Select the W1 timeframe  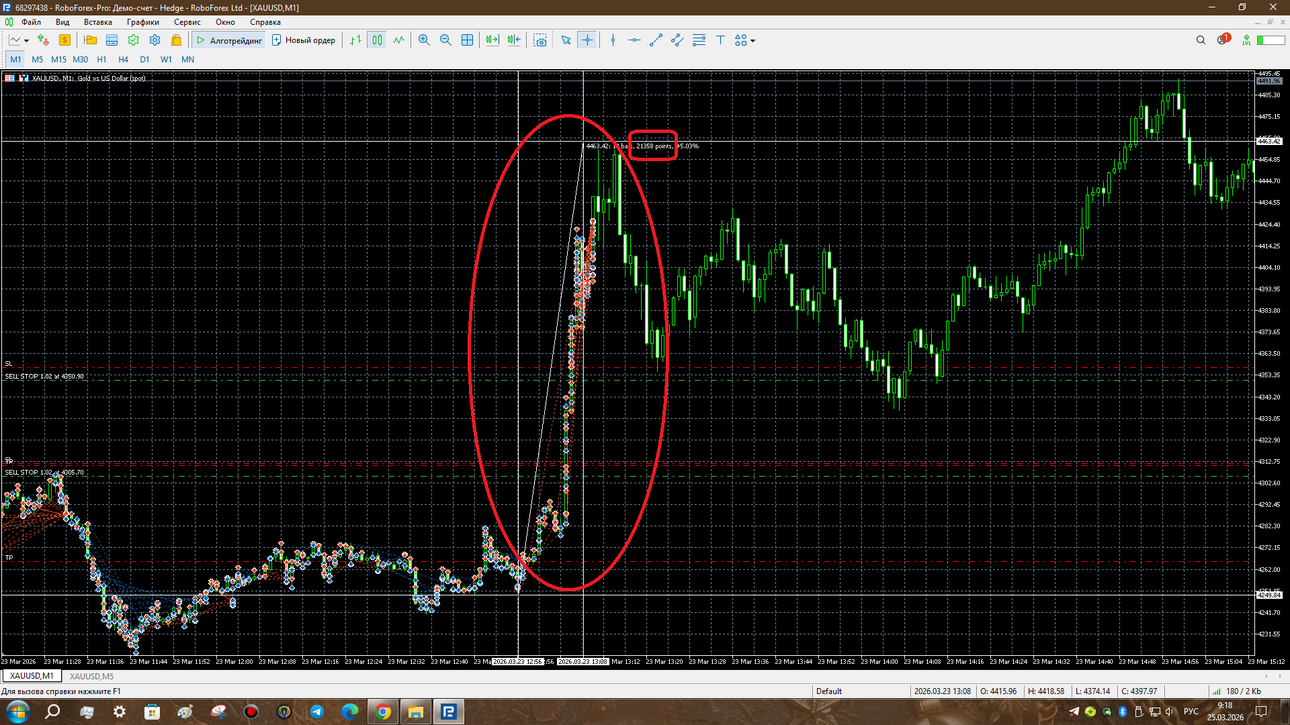tap(166, 59)
